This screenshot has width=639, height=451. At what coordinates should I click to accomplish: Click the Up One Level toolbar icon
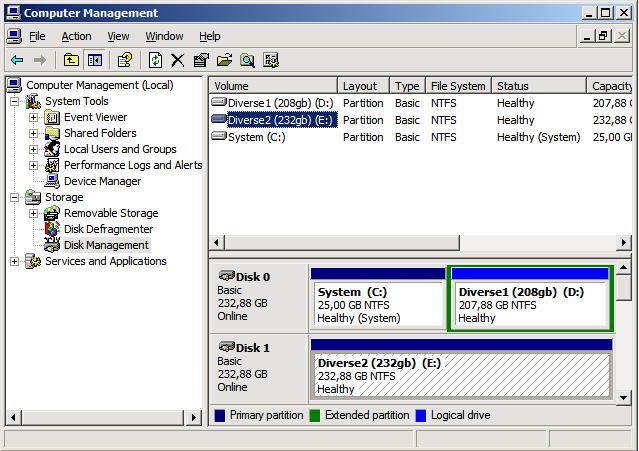(x=71, y=60)
